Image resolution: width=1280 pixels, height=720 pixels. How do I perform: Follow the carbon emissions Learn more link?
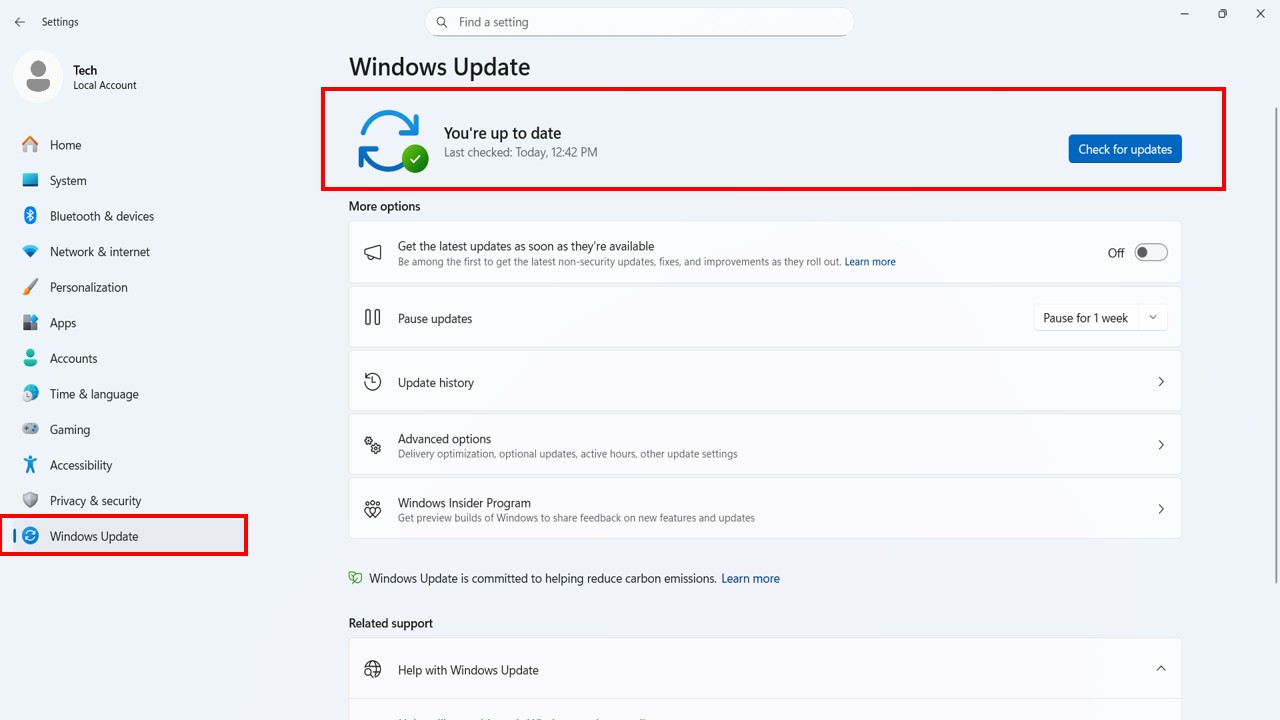(x=750, y=579)
